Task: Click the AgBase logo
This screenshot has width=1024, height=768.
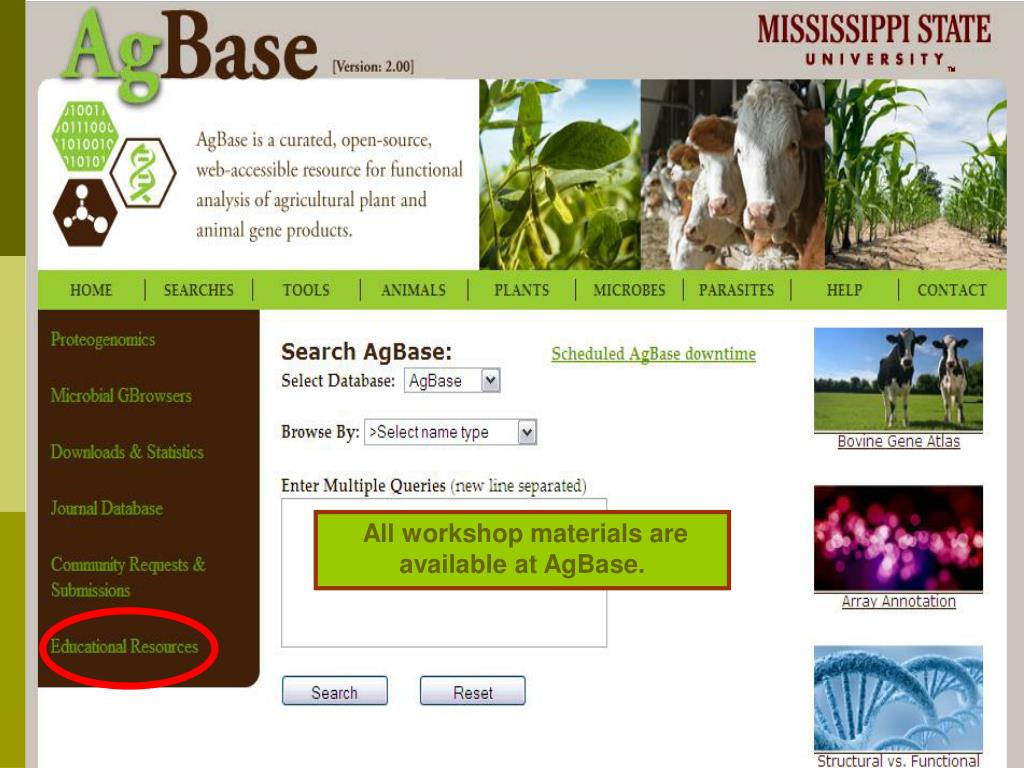Action: tap(191, 52)
